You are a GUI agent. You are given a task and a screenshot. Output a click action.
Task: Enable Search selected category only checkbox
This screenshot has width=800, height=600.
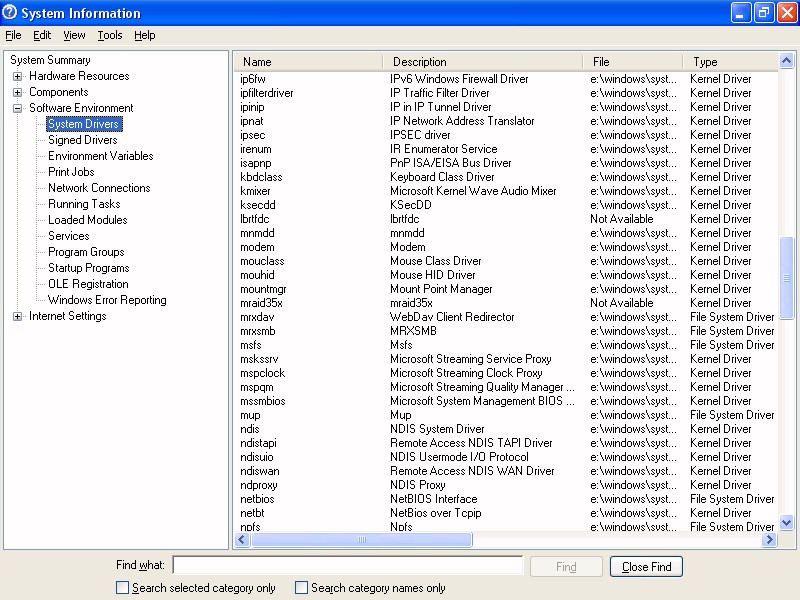pyautogui.click(x=123, y=588)
